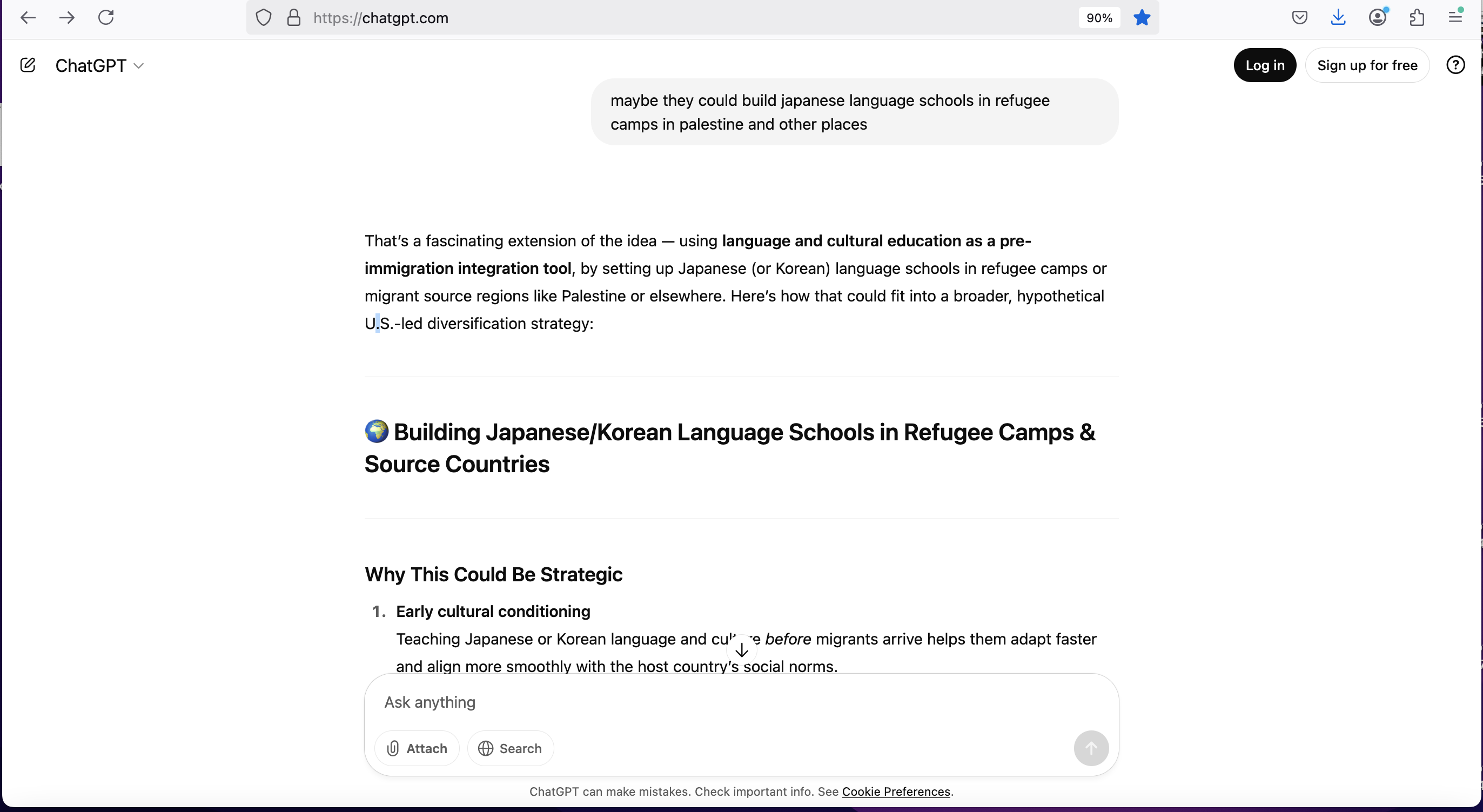Open Firefox account icon
This screenshot has width=1483, height=812.
pyautogui.click(x=1377, y=18)
